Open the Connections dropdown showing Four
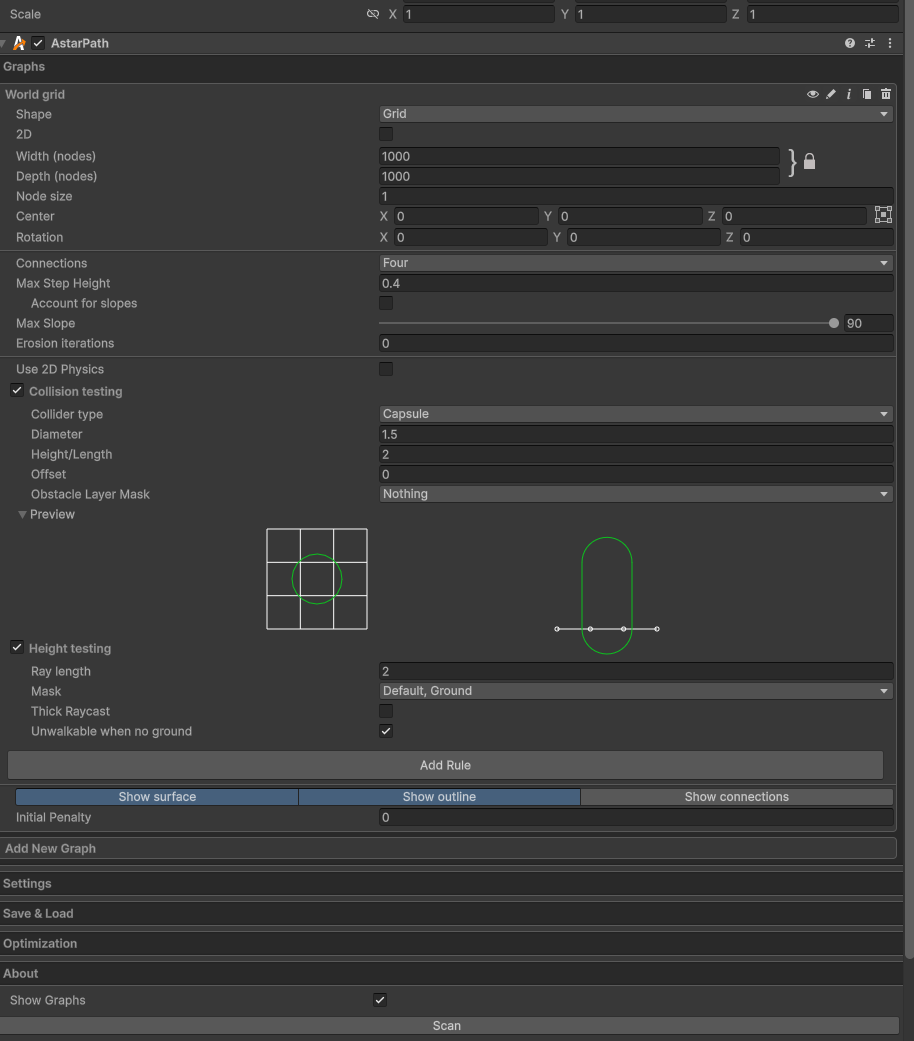 (635, 263)
